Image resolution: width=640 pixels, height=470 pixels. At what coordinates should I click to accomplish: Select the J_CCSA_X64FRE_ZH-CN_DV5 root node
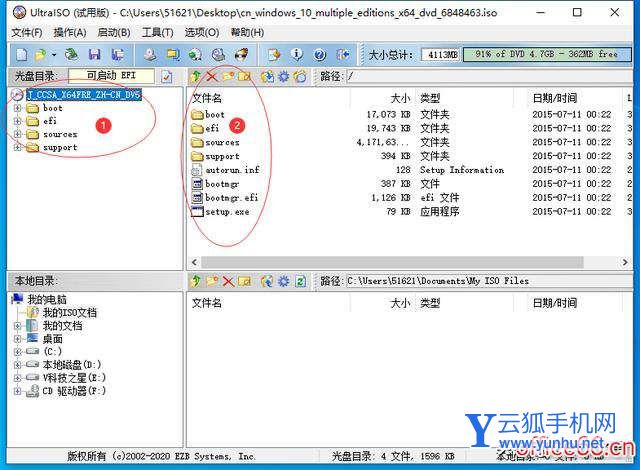click(x=83, y=95)
